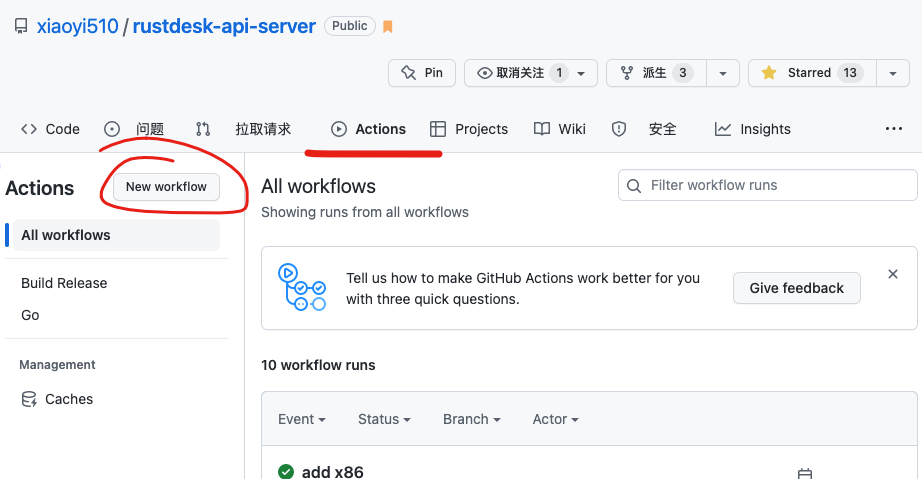Click the calendar icon on add x86 run
This screenshot has height=479, width=922.
click(x=805, y=473)
